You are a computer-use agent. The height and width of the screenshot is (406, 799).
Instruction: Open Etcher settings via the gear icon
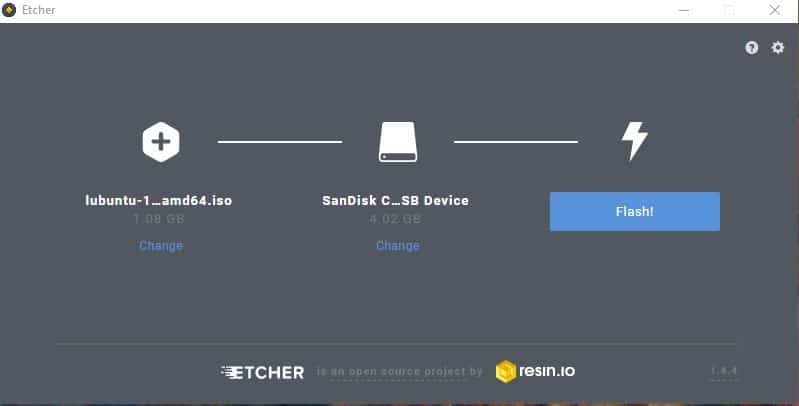778,48
